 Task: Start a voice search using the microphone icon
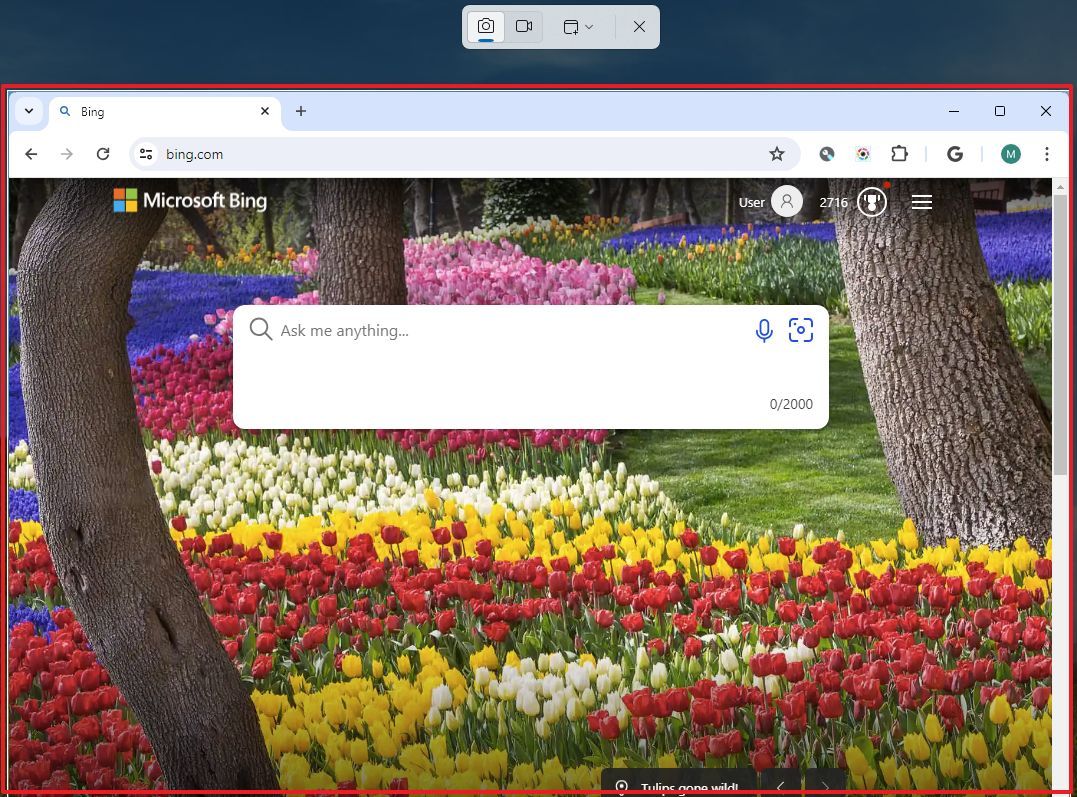tap(764, 330)
